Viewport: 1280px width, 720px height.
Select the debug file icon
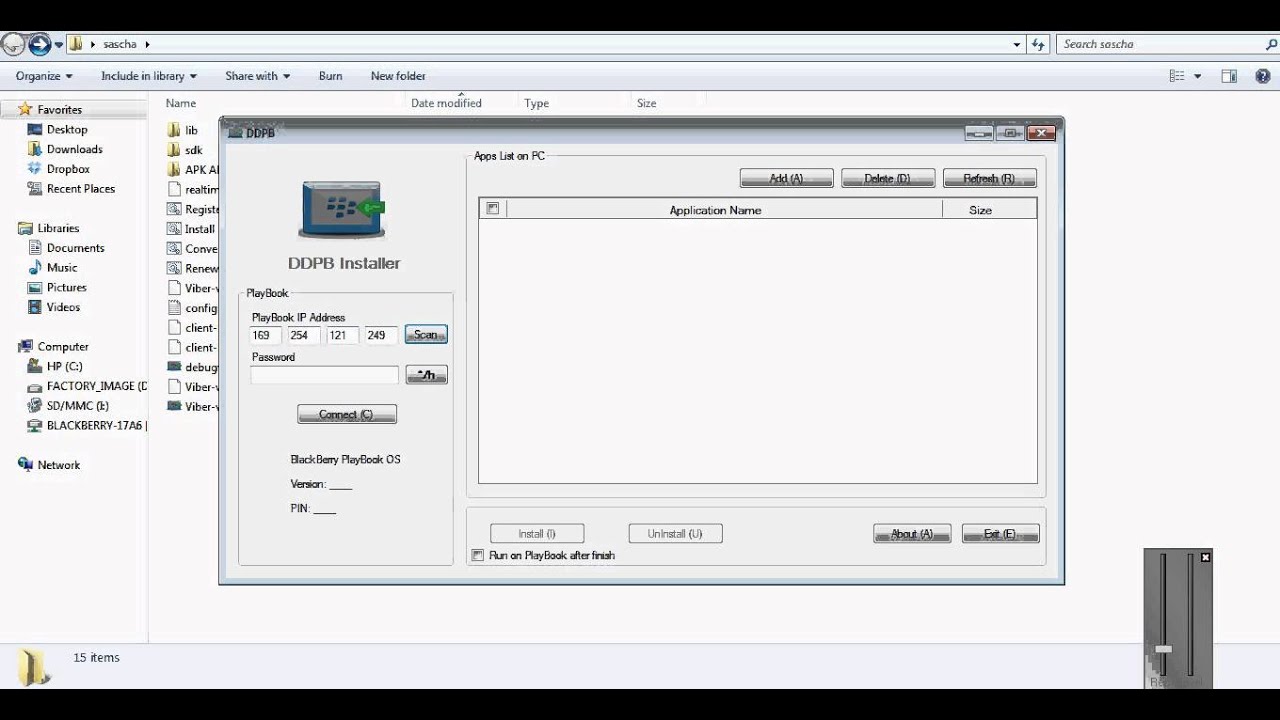[x=175, y=367]
